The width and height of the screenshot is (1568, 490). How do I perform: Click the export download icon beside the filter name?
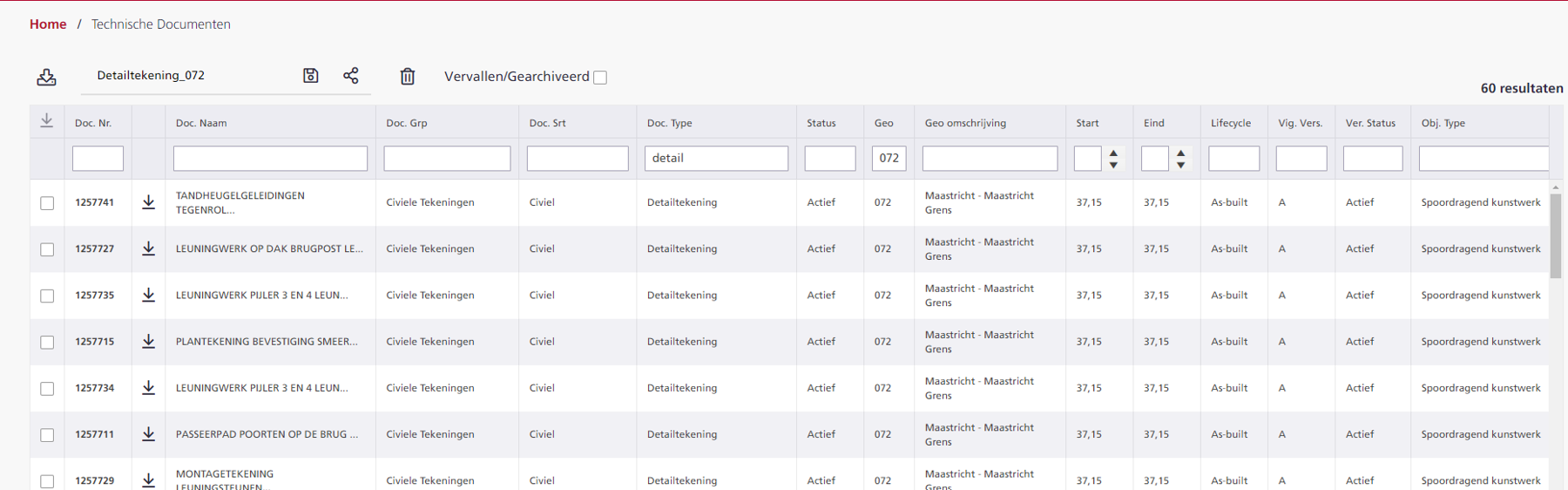(47, 77)
